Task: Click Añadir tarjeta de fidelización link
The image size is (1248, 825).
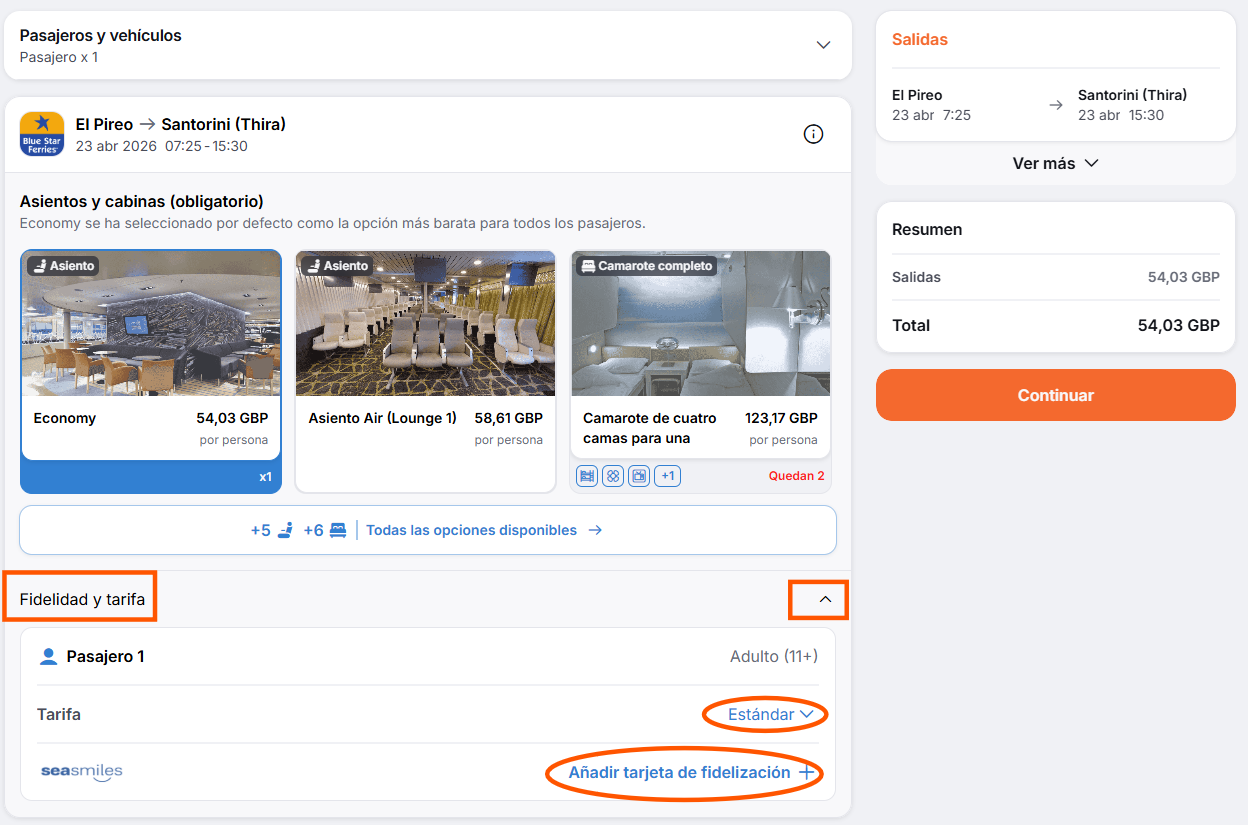Action: coord(679,773)
